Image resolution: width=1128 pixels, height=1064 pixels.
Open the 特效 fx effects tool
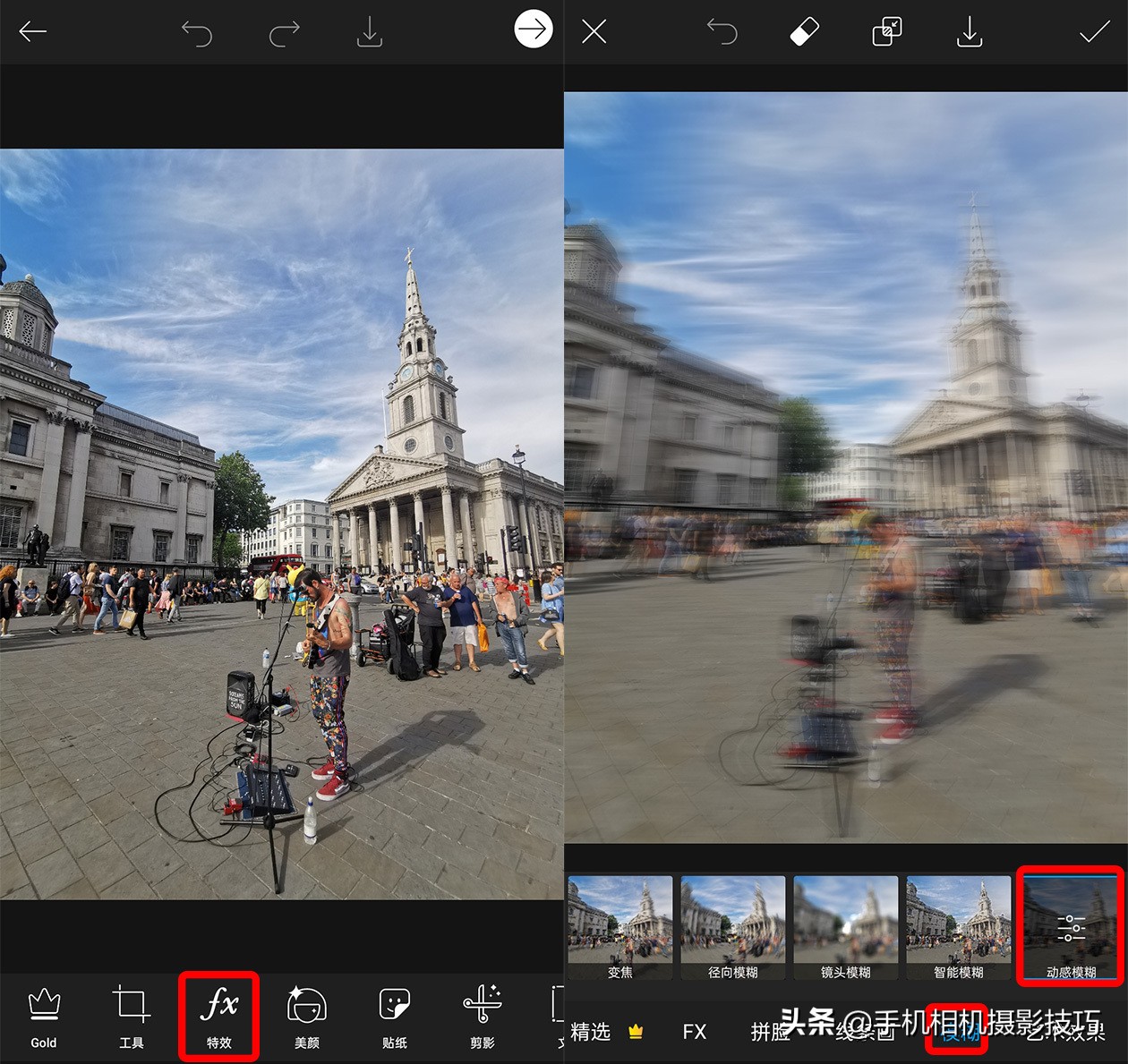coord(219,1016)
